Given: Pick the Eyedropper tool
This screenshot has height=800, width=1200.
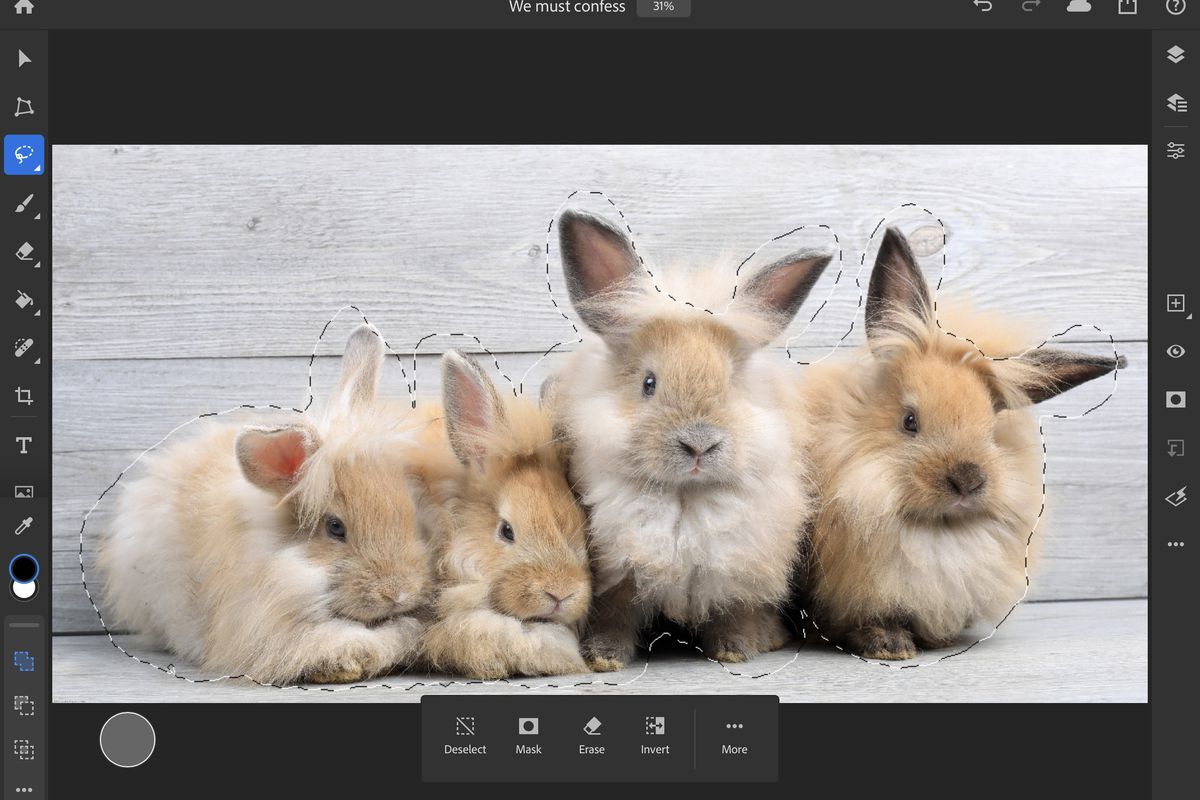Looking at the screenshot, I should [x=24, y=524].
